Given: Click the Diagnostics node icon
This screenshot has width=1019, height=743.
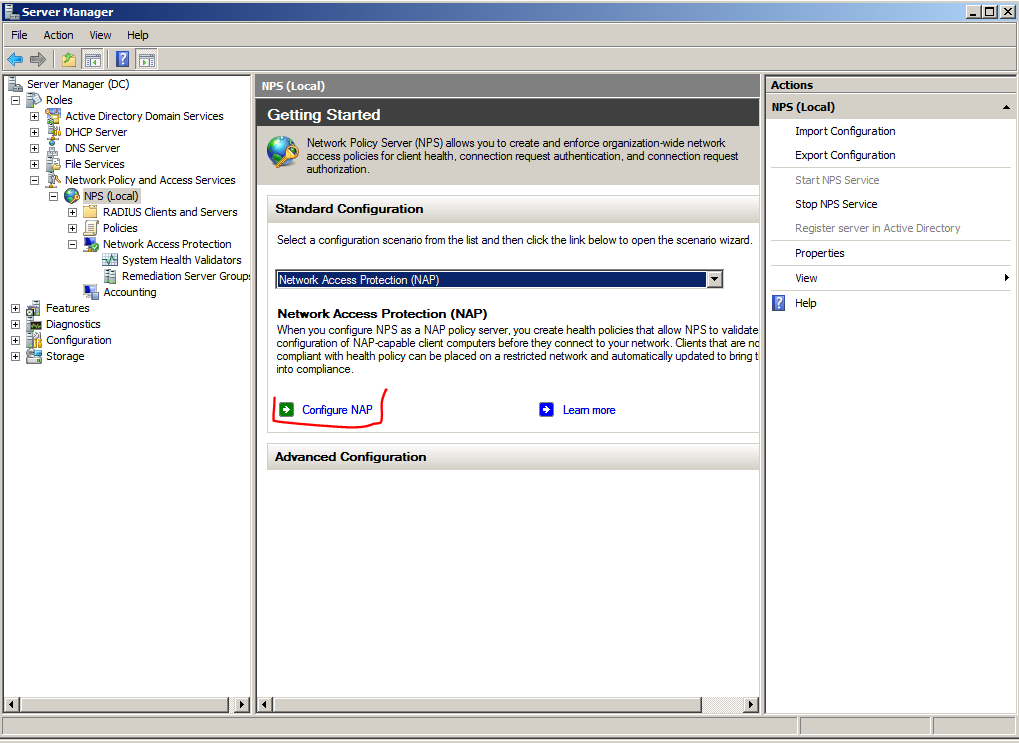Looking at the screenshot, I should click(34, 324).
